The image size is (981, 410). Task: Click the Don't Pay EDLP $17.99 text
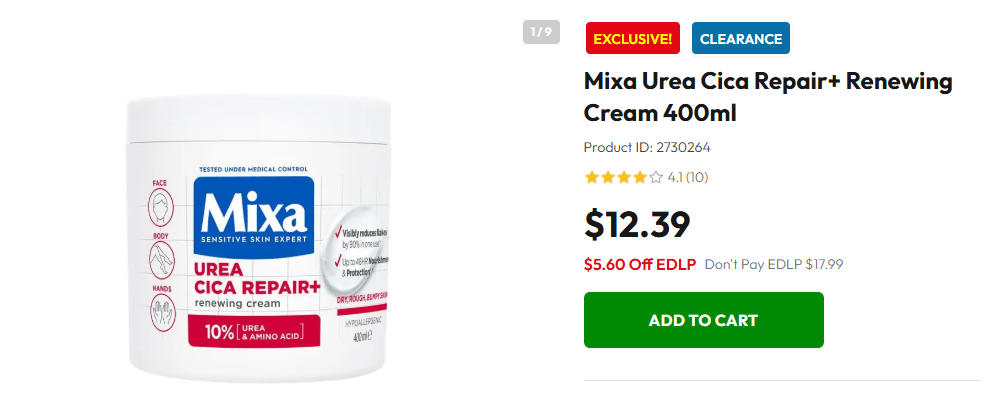774,264
